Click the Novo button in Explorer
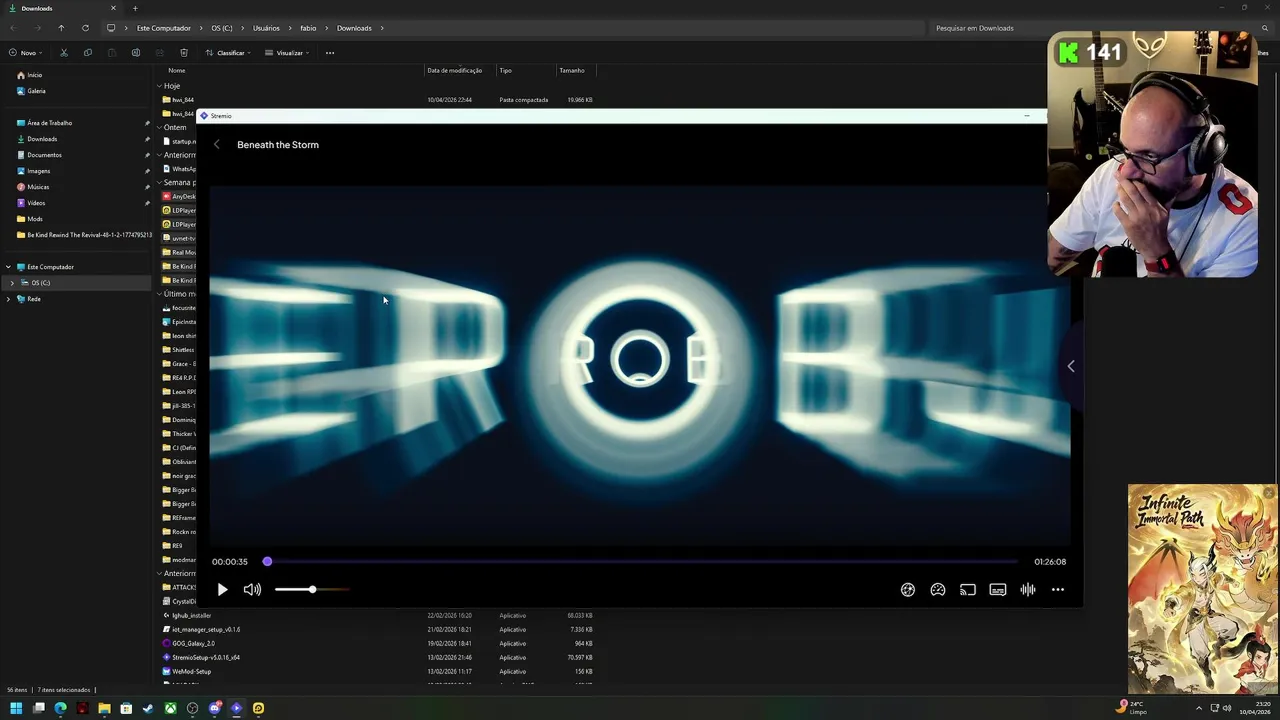The height and width of the screenshot is (720, 1280). click(x=25, y=53)
